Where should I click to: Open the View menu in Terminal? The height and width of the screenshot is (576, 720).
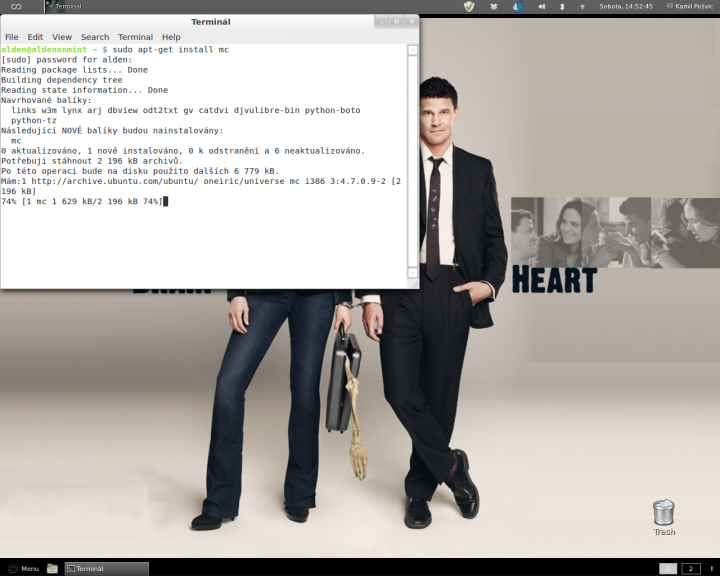[x=62, y=37]
